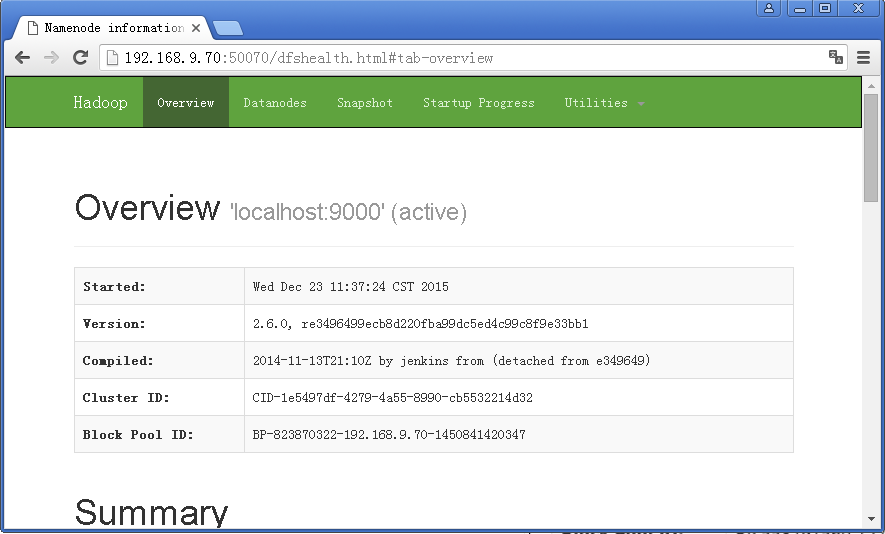
Task: Click the 'Cluster ID:' row label
Action: (126, 397)
